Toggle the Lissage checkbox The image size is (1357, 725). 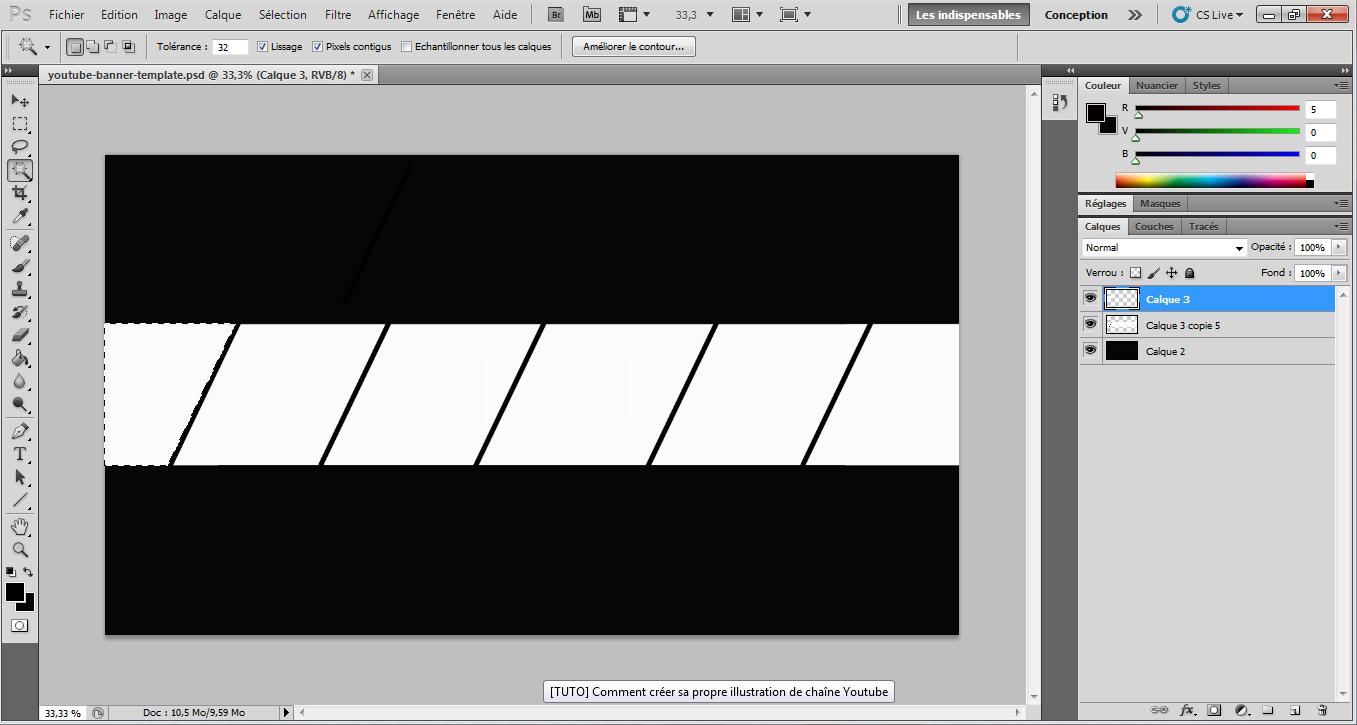(262, 47)
